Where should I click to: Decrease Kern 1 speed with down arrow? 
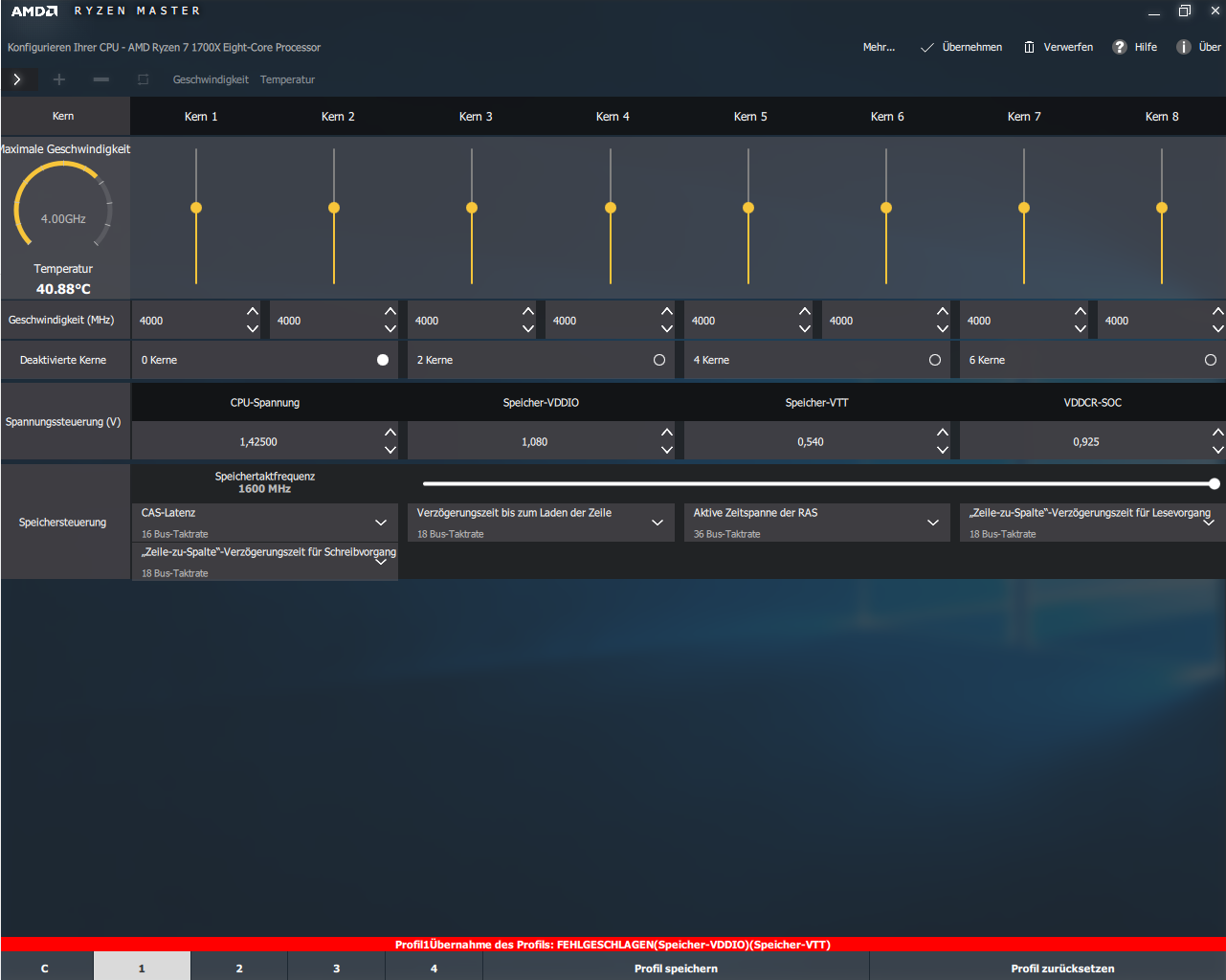[253, 328]
